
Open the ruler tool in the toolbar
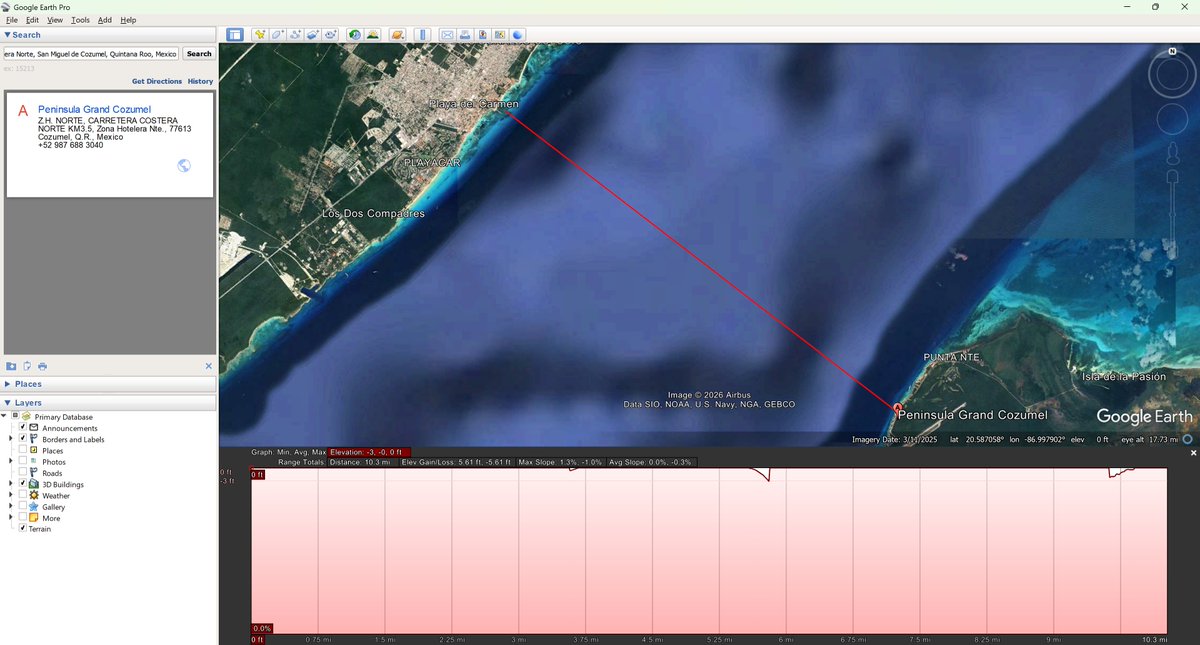click(422, 34)
